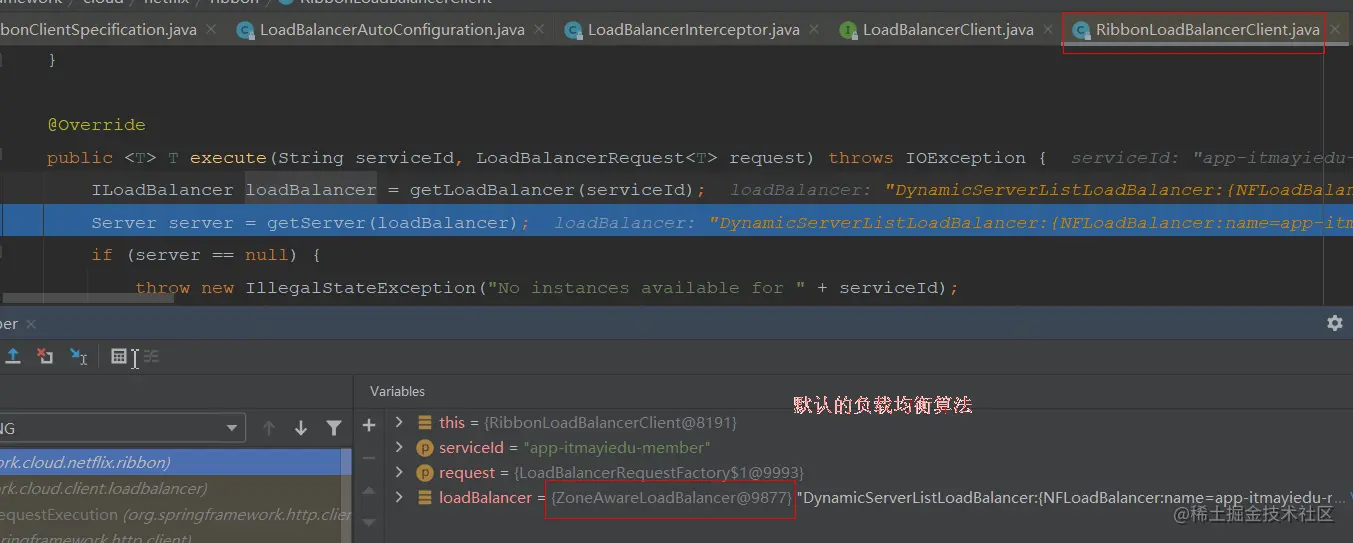Expand the request variable node

(x=400, y=472)
